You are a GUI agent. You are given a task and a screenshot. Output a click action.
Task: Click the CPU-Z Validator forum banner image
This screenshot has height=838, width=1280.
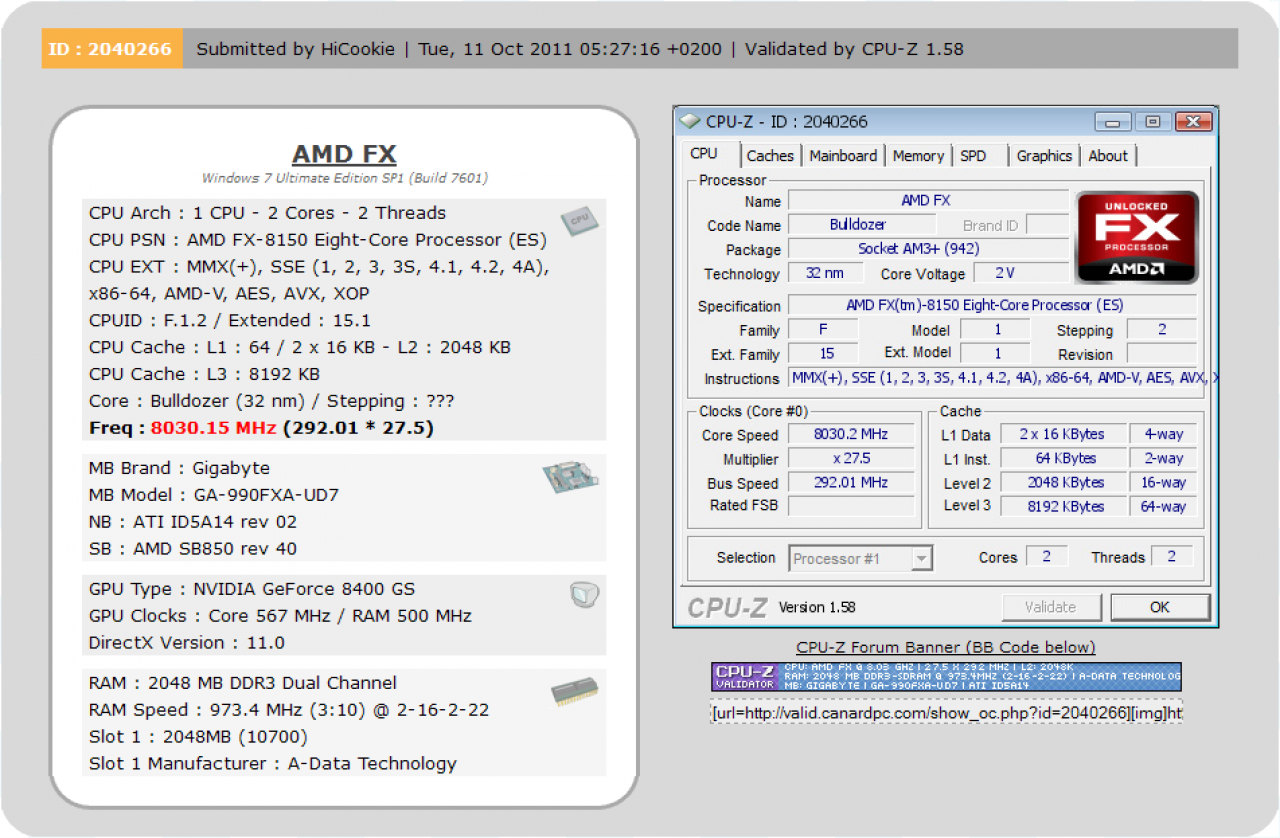(x=946, y=676)
